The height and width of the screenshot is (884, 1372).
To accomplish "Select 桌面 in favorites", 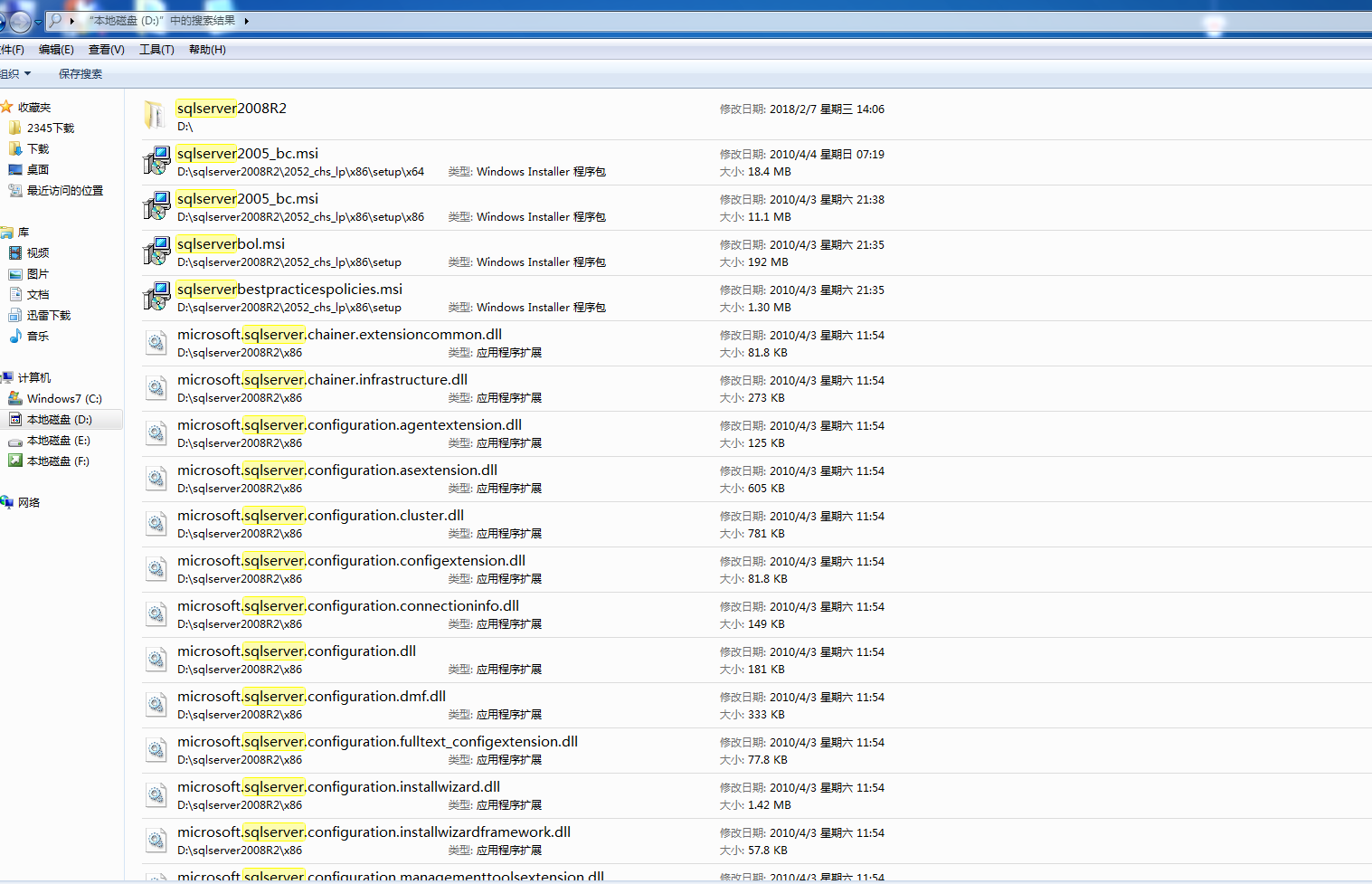I will click(x=38, y=169).
